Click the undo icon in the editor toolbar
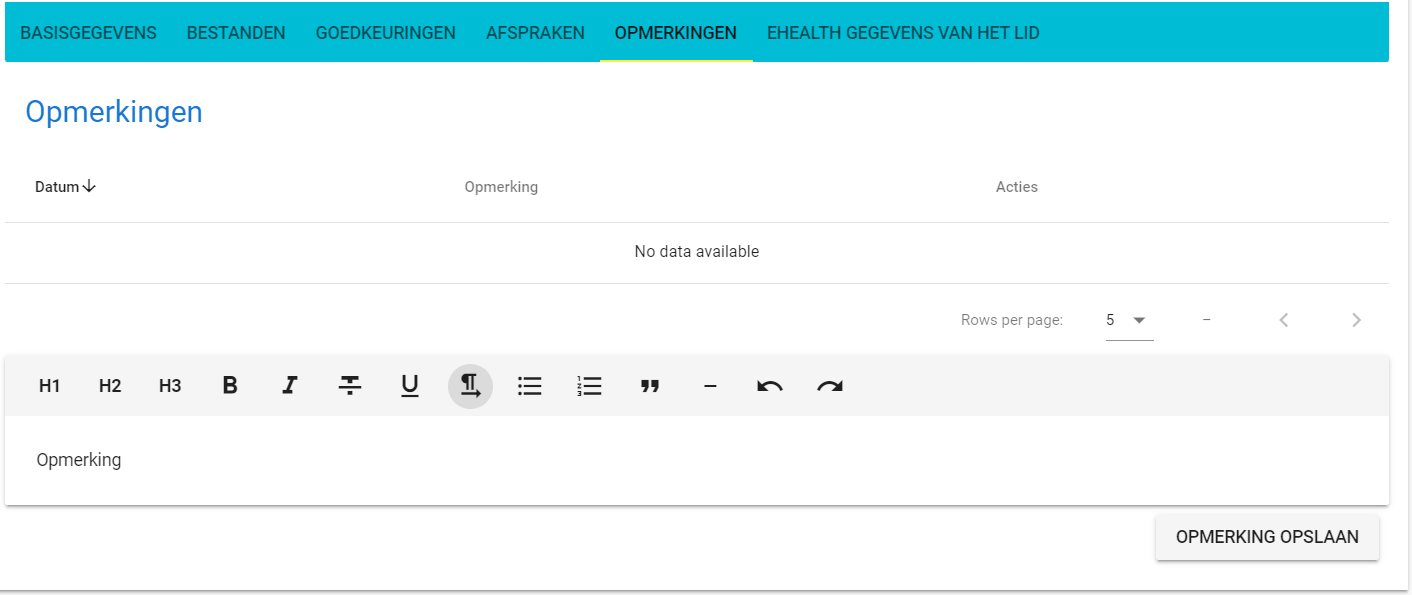The image size is (1412, 595). 770,386
